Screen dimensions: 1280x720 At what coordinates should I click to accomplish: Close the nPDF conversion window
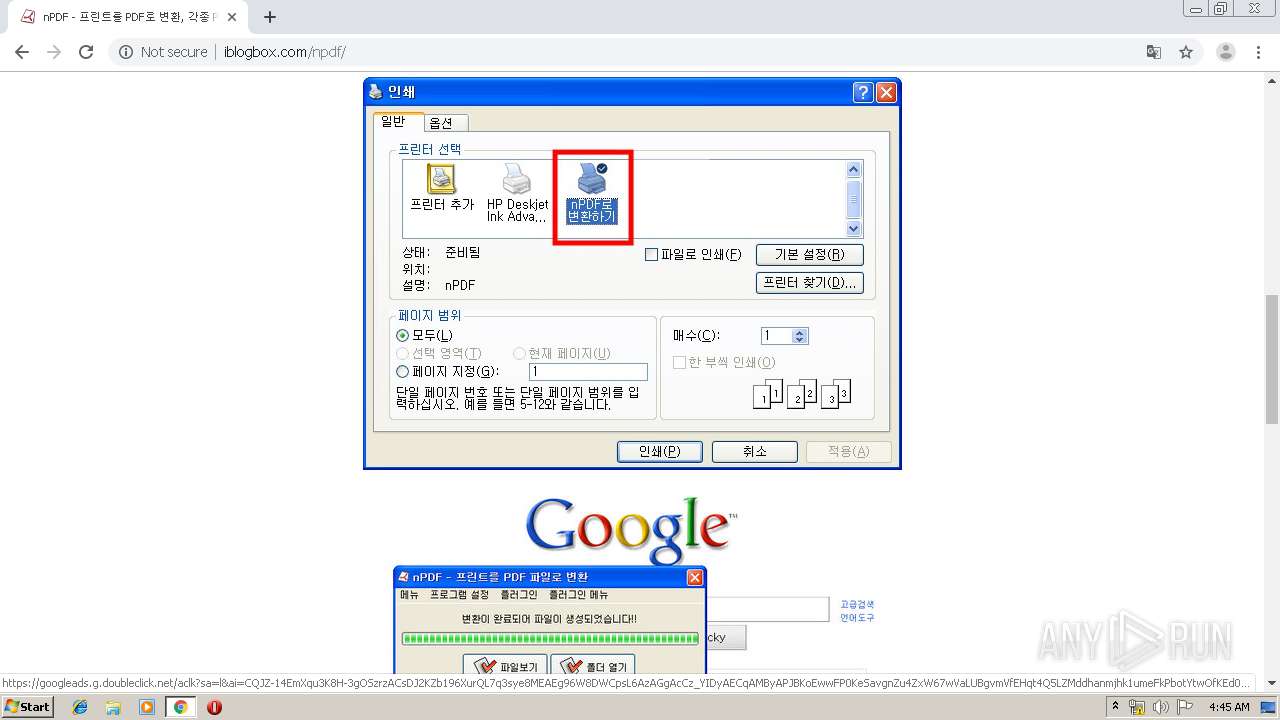pos(695,577)
